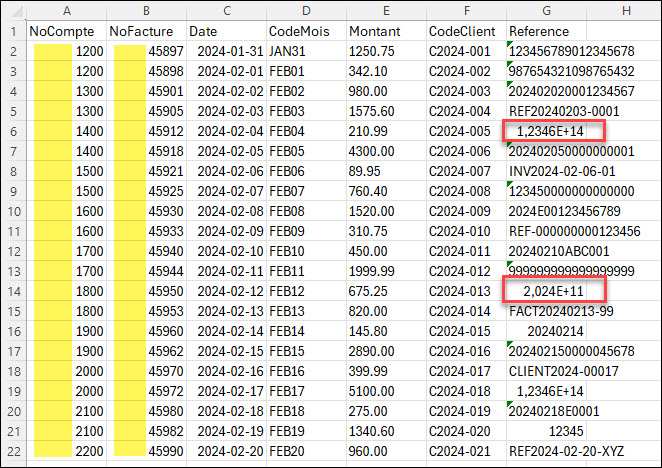This screenshot has height=468, width=662.
Task: Click the cell containing 2,024E+11
Action: [554, 291]
